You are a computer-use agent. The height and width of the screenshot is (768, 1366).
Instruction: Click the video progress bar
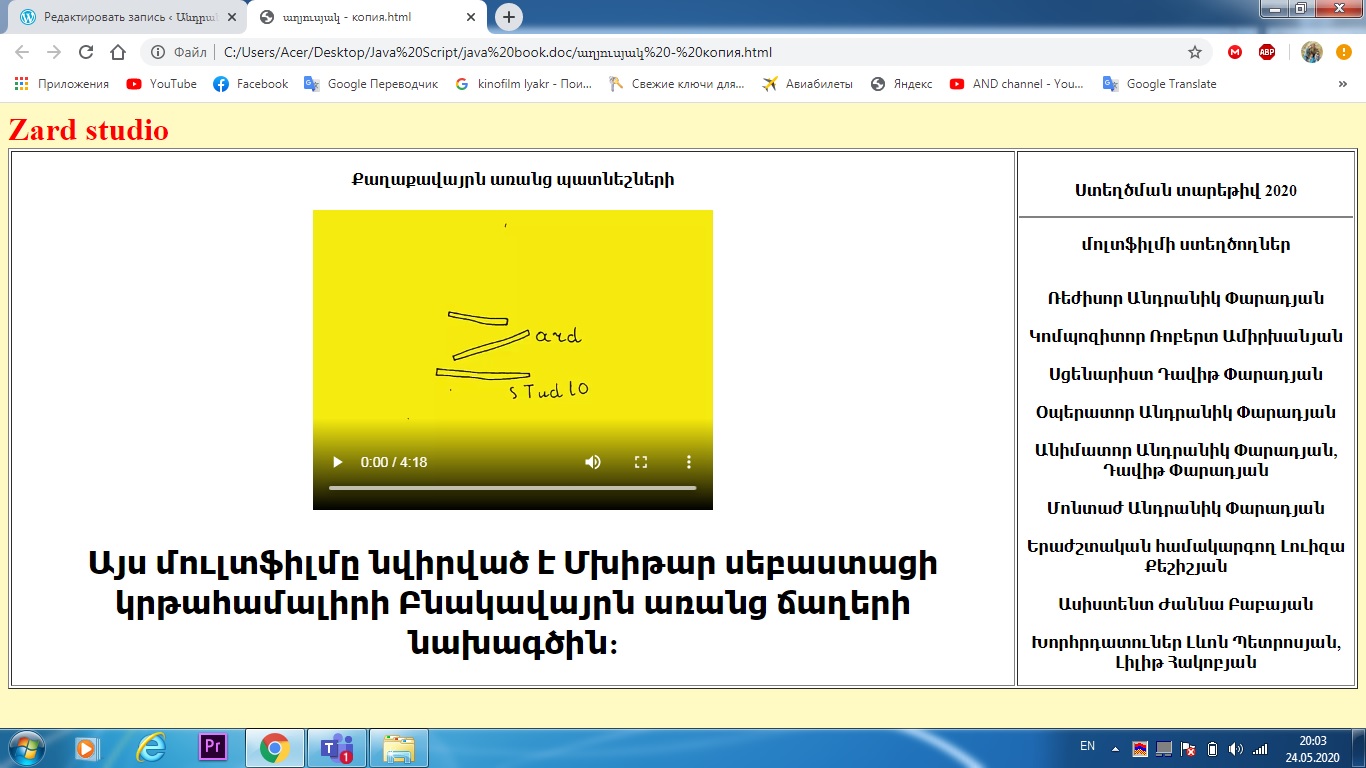coord(512,488)
